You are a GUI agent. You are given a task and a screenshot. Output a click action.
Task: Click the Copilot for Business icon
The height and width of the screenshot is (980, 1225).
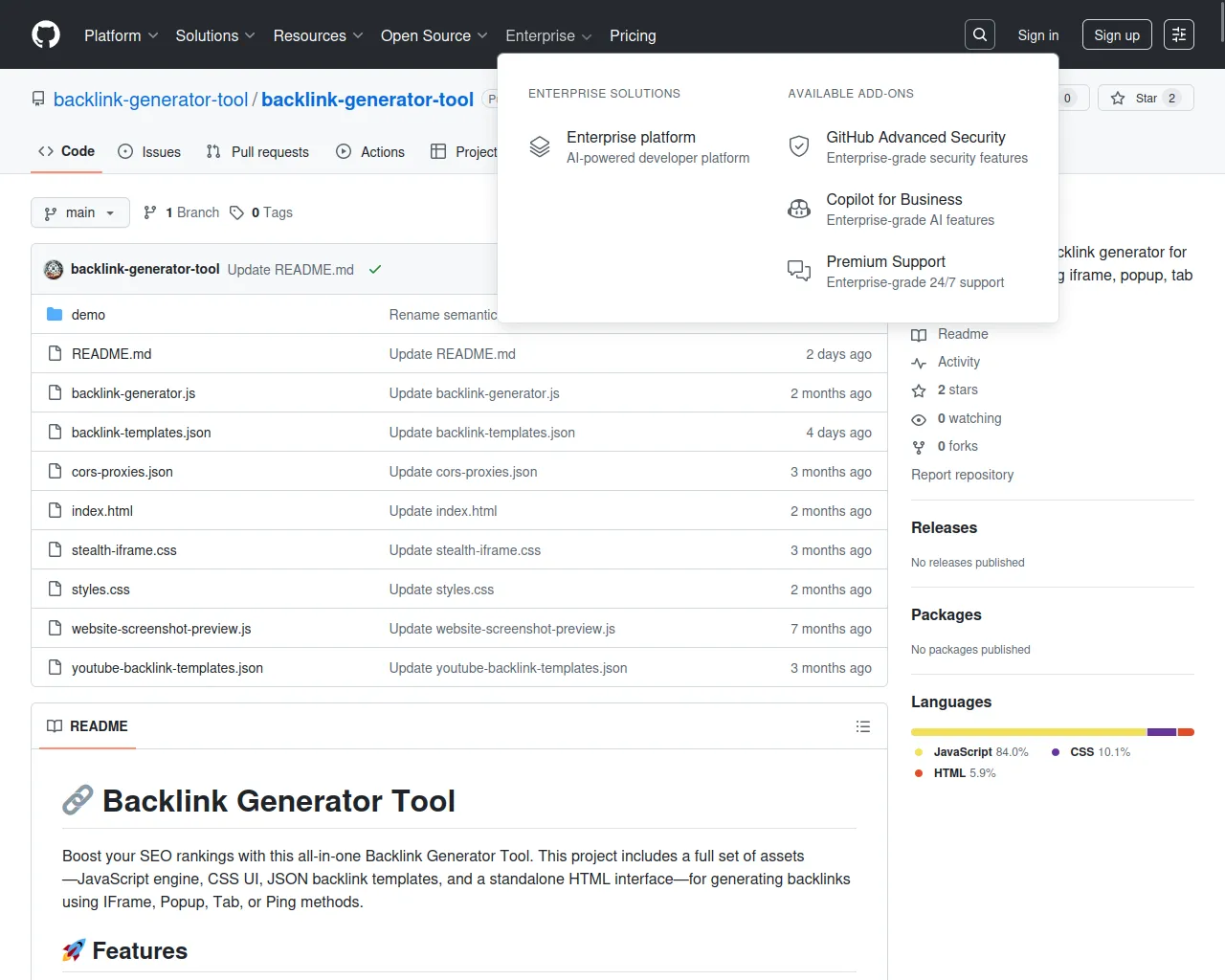[799, 209]
